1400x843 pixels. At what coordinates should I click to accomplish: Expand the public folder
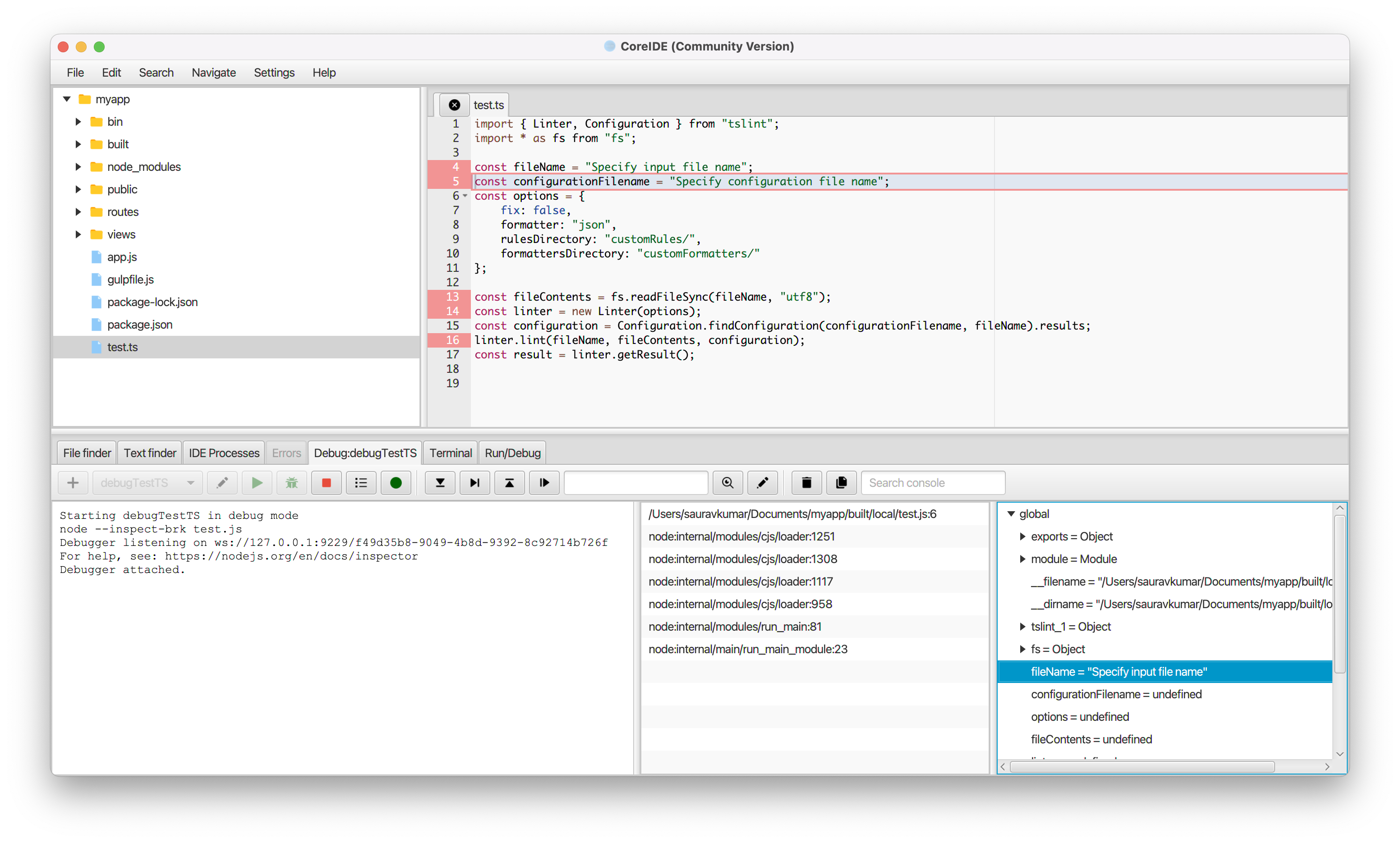tap(78, 189)
